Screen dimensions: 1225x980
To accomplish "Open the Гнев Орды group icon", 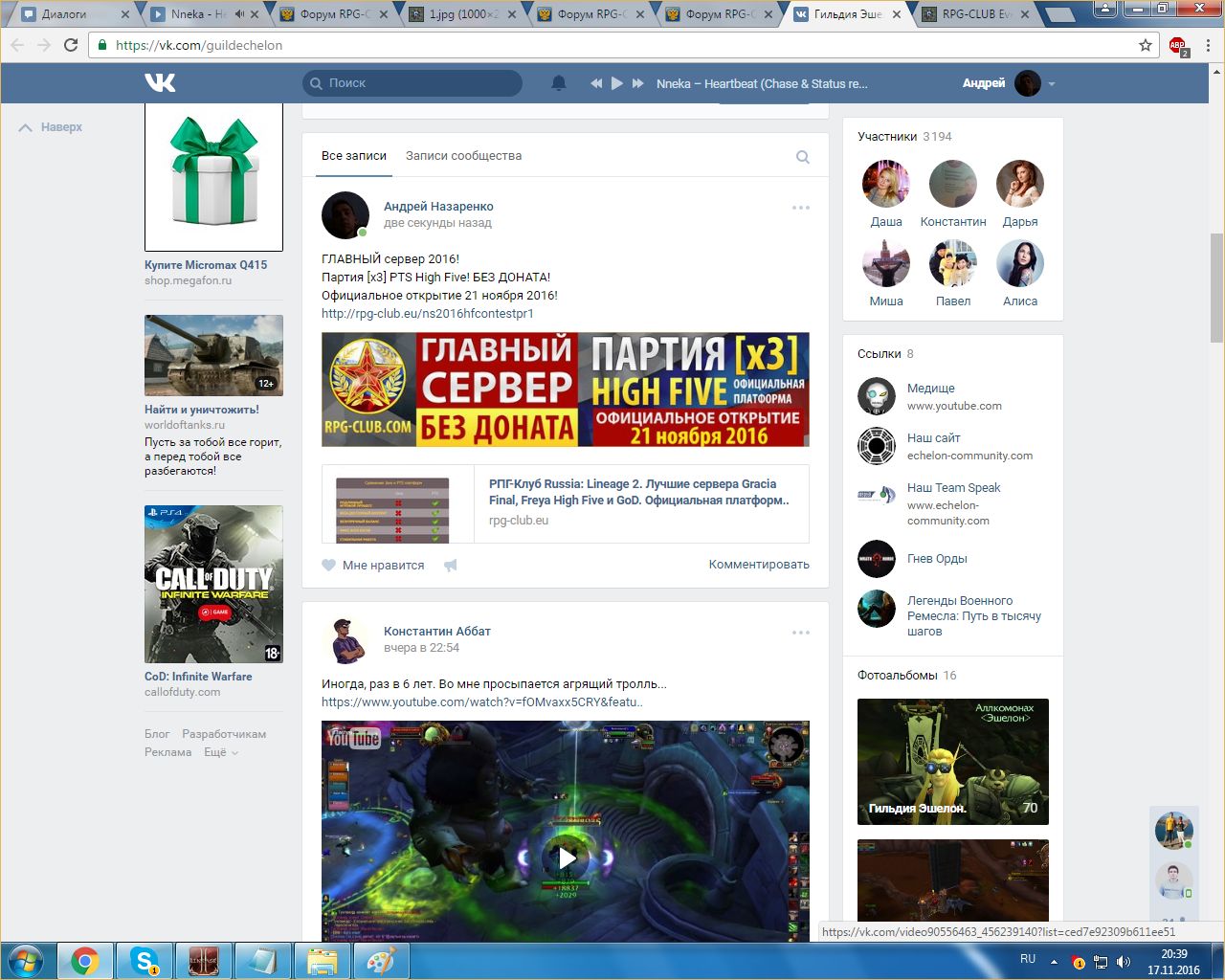I will (877, 559).
